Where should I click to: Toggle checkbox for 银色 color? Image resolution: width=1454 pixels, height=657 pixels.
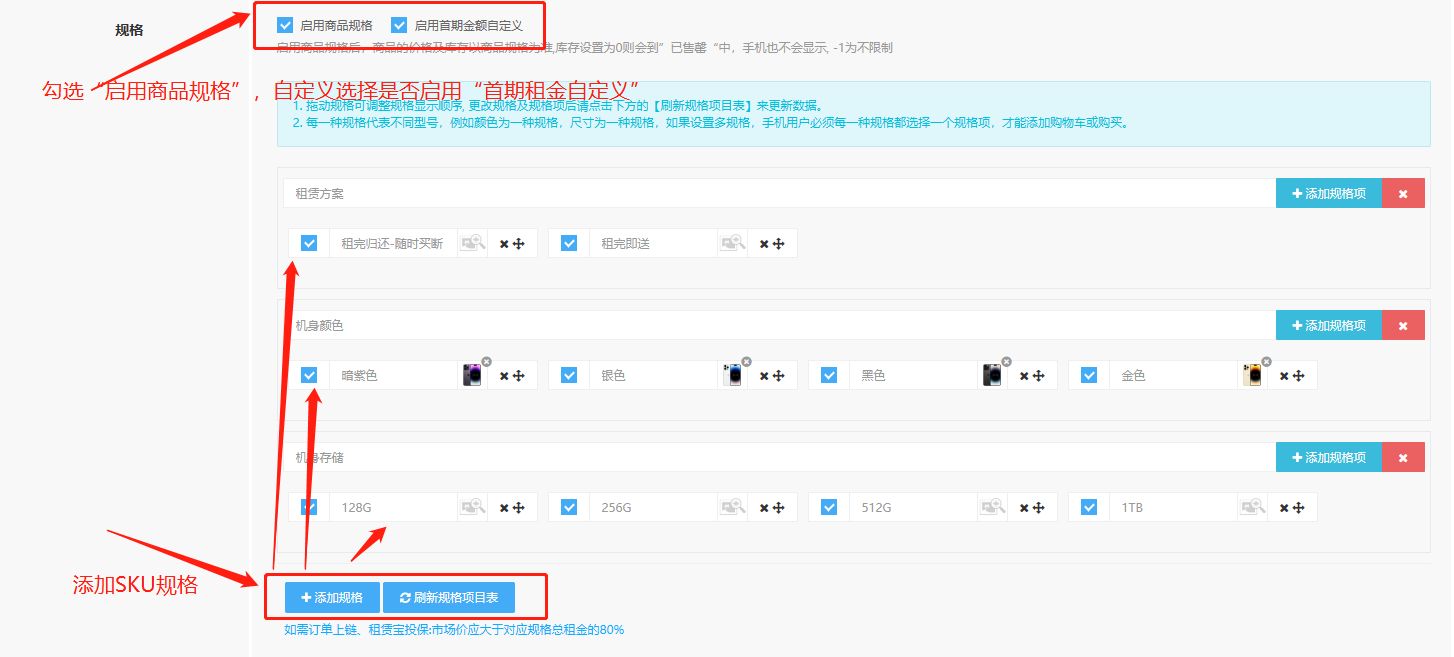point(569,375)
